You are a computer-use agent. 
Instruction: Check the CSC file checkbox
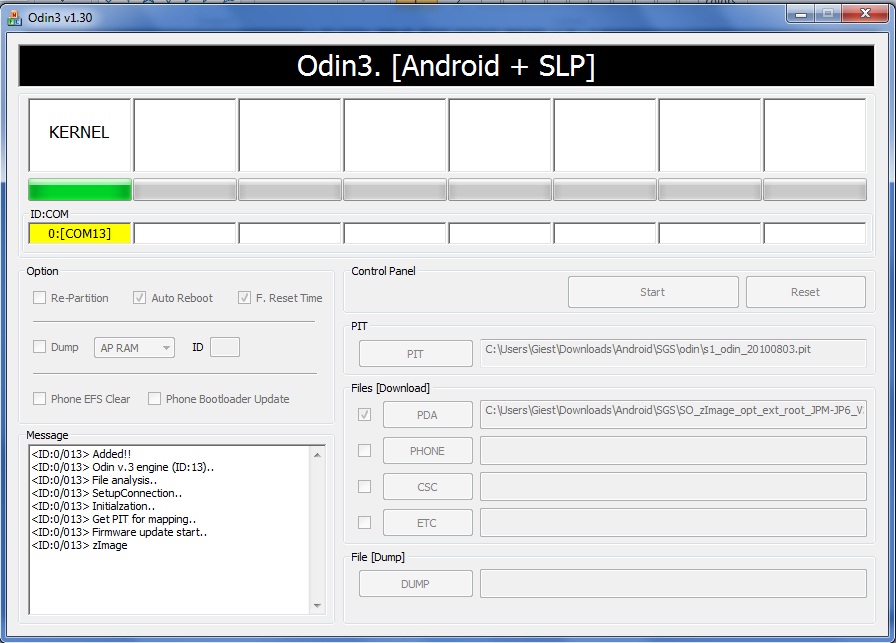point(364,486)
